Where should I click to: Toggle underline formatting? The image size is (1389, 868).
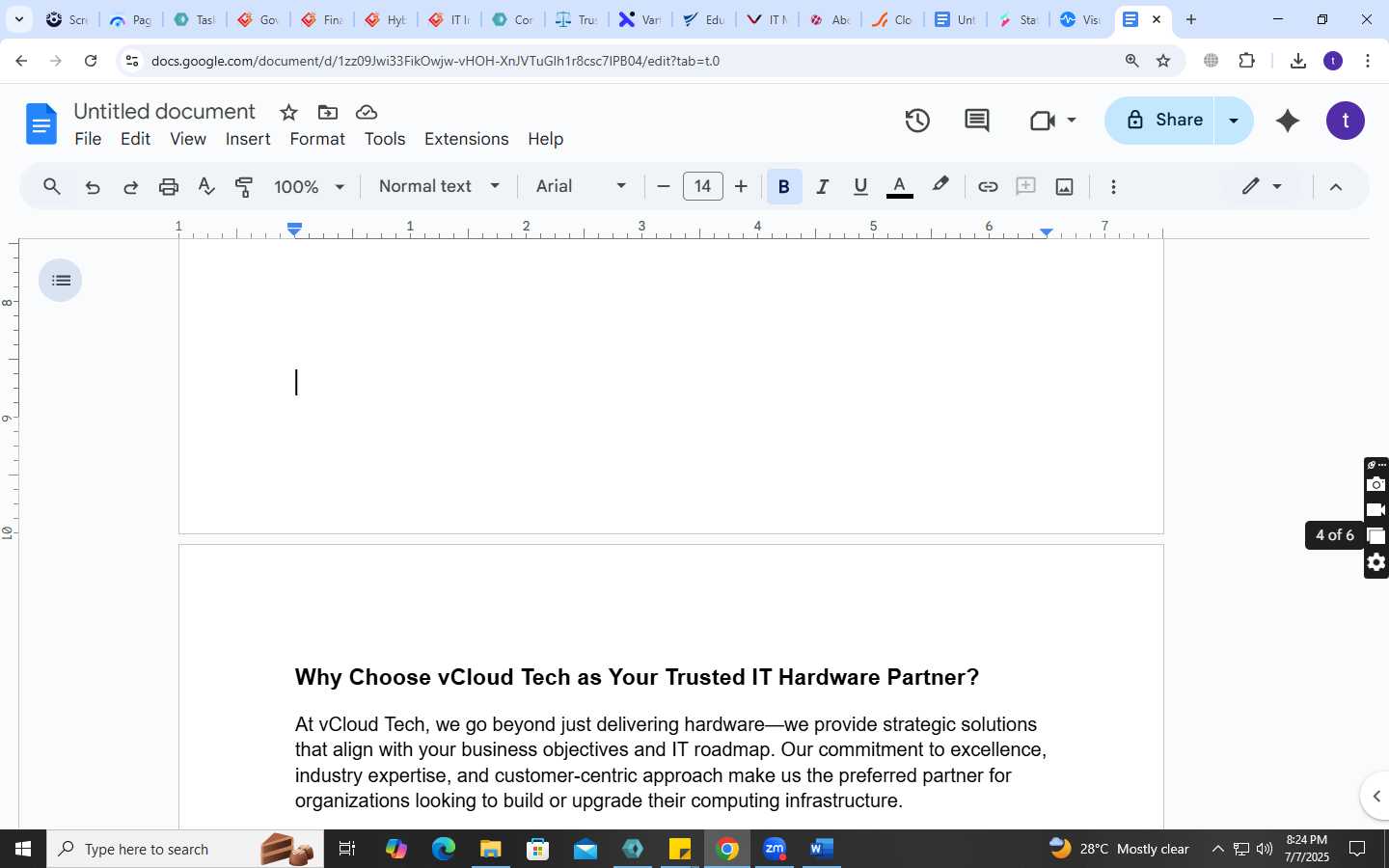(860, 187)
